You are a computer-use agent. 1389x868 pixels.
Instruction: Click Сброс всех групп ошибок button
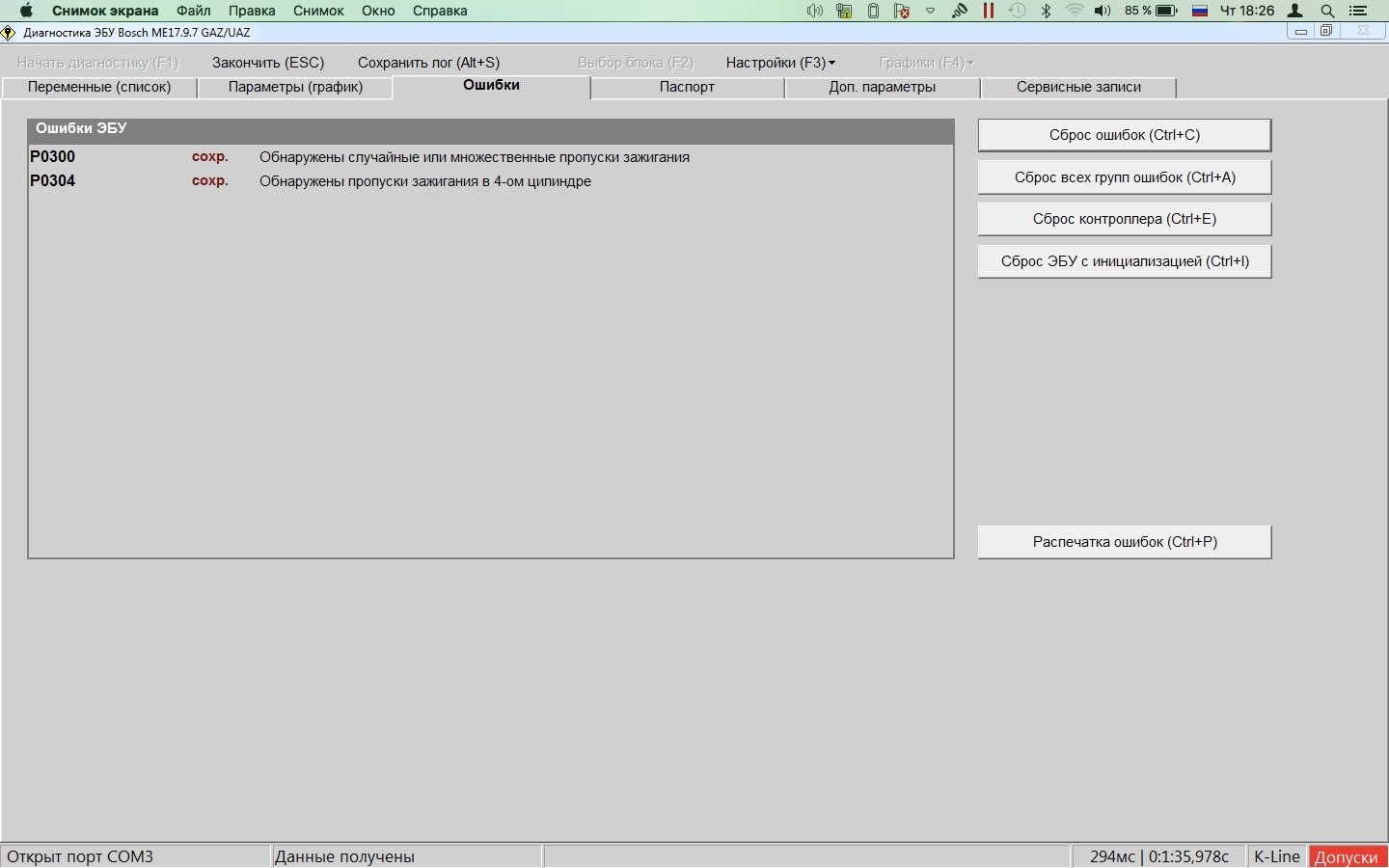1125,177
